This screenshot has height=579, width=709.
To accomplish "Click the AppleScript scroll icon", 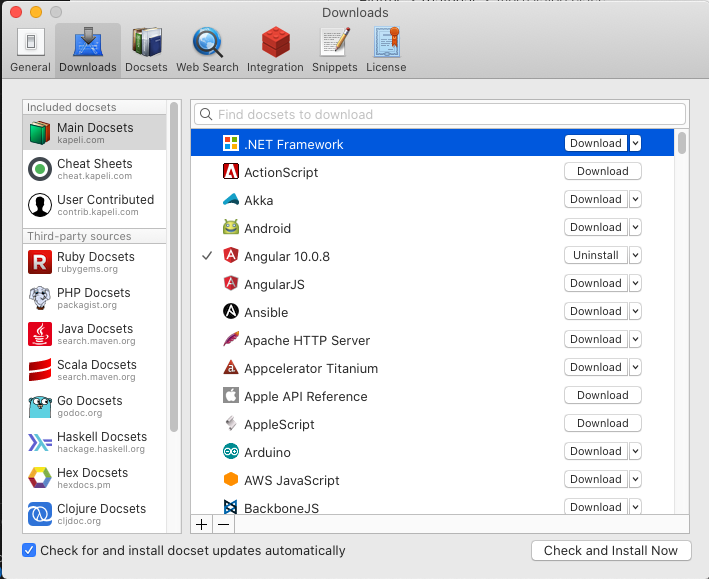I will 231,423.
